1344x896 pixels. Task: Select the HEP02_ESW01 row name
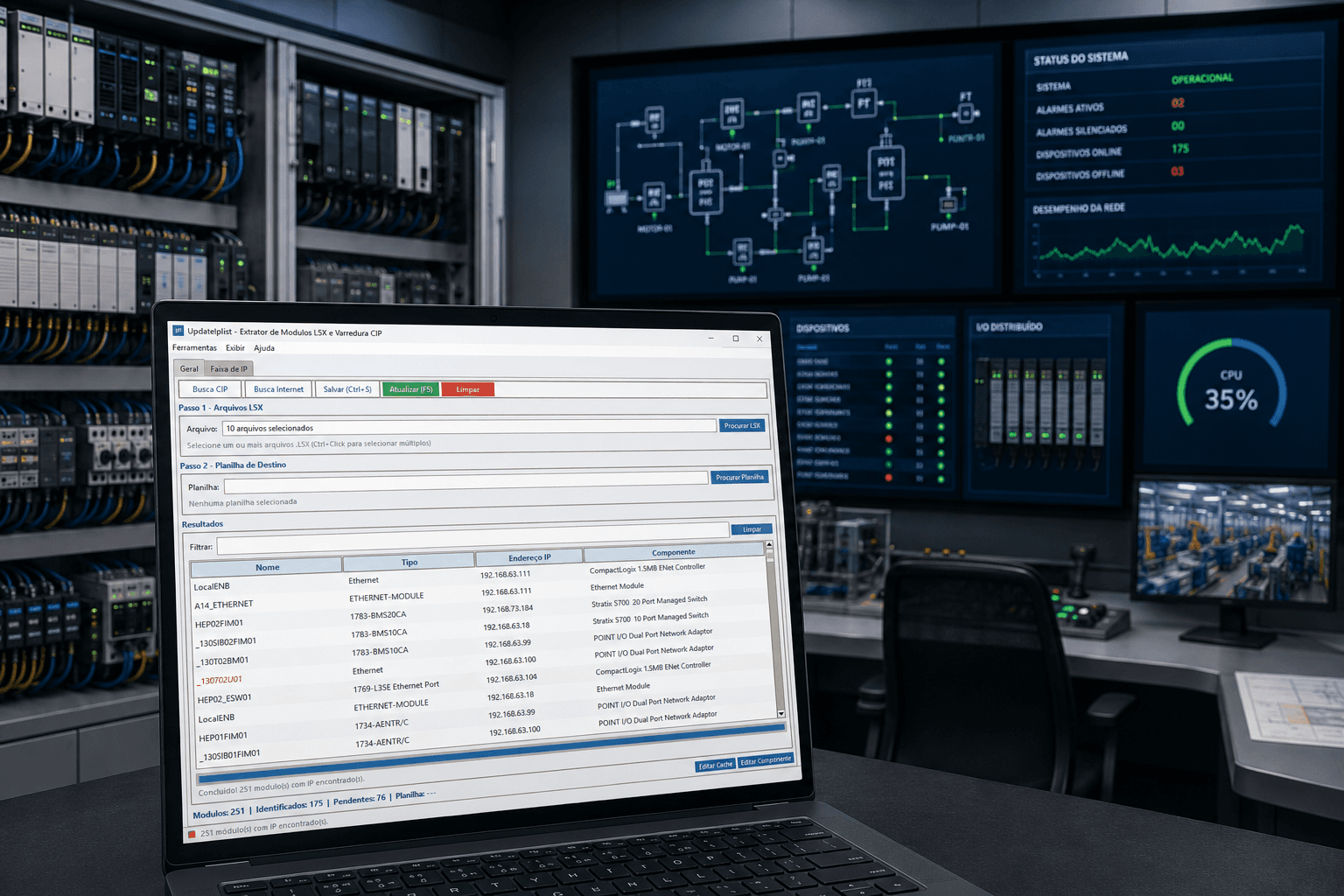click(225, 698)
